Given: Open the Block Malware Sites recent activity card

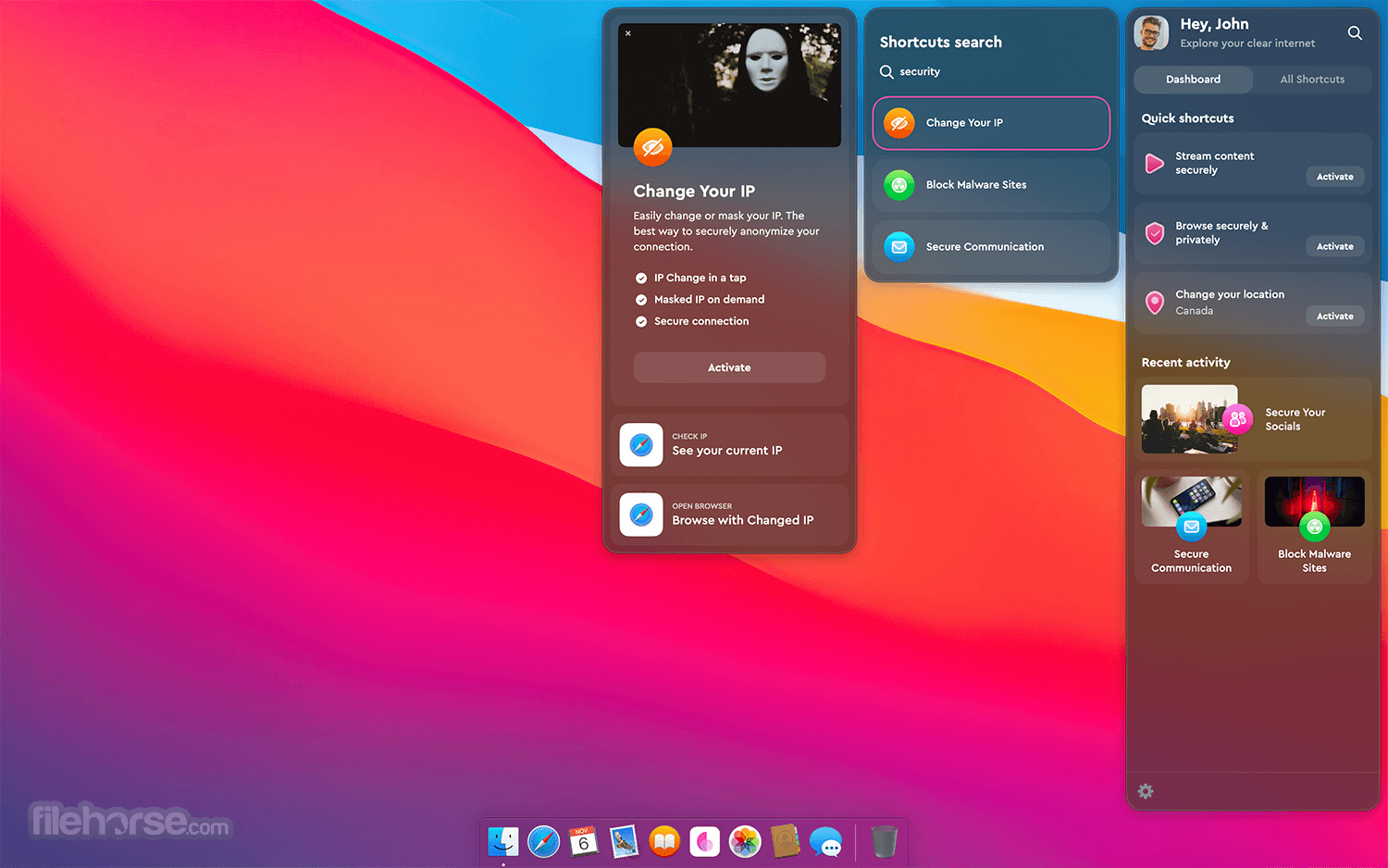Looking at the screenshot, I should point(1314,527).
